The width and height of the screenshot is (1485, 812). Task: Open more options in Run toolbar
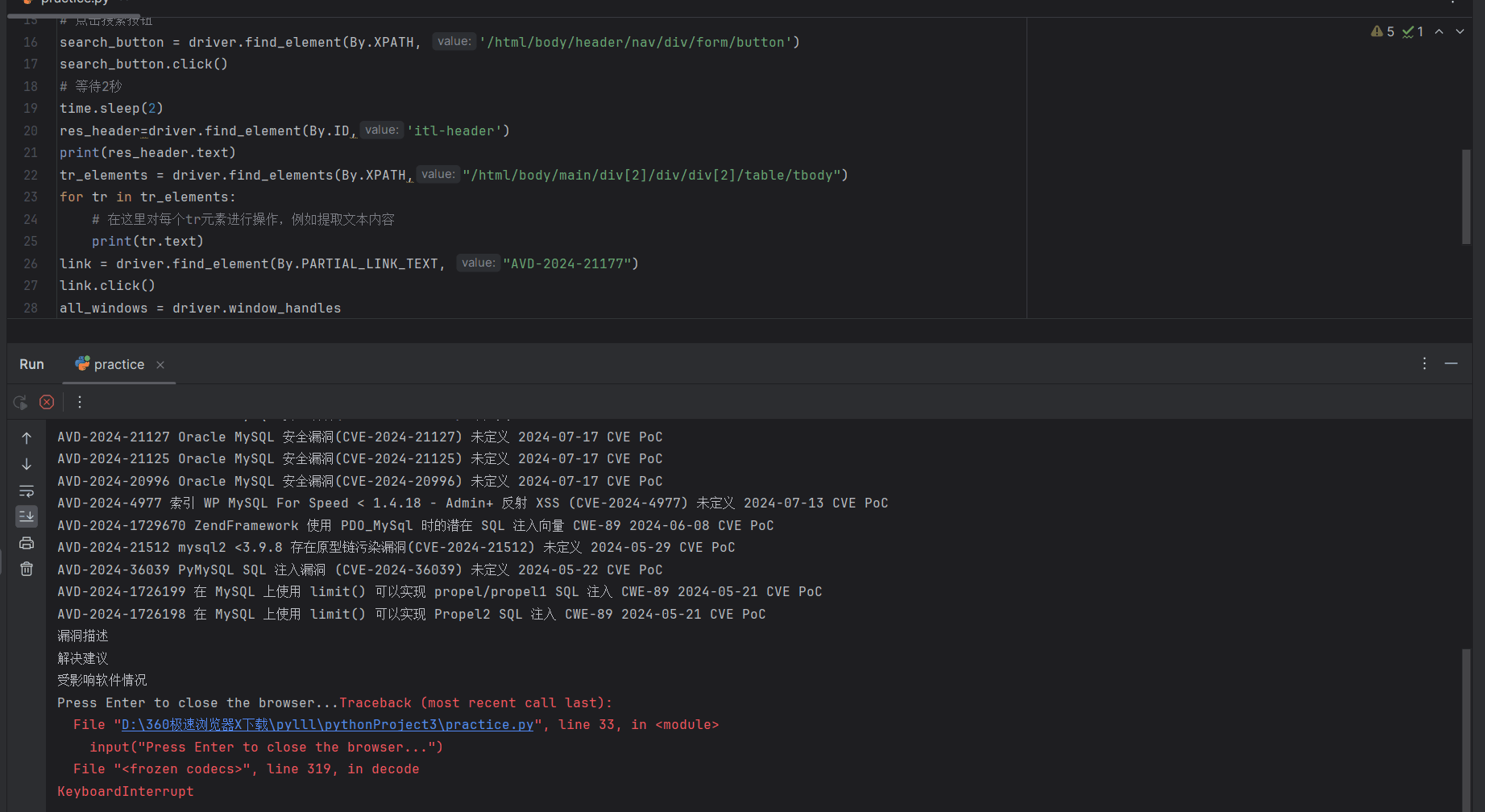[80, 402]
